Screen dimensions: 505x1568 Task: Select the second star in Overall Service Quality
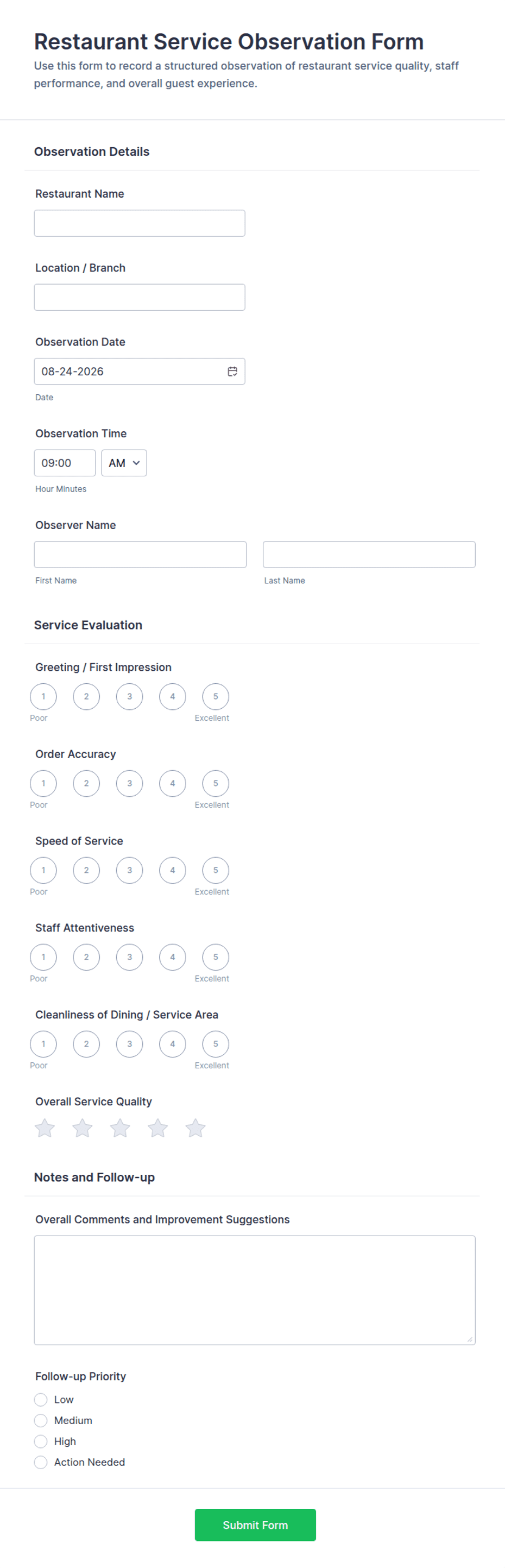[x=82, y=1128]
